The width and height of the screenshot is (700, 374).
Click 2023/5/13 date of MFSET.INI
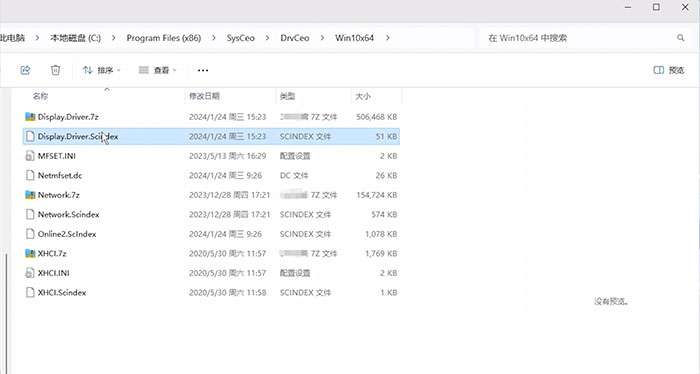click(x=227, y=156)
